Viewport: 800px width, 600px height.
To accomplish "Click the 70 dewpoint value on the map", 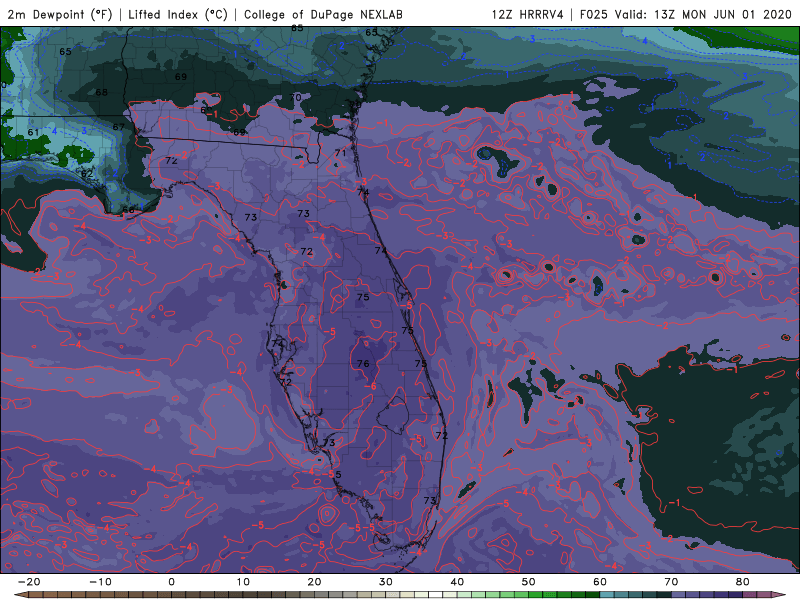I will [295, 97].
